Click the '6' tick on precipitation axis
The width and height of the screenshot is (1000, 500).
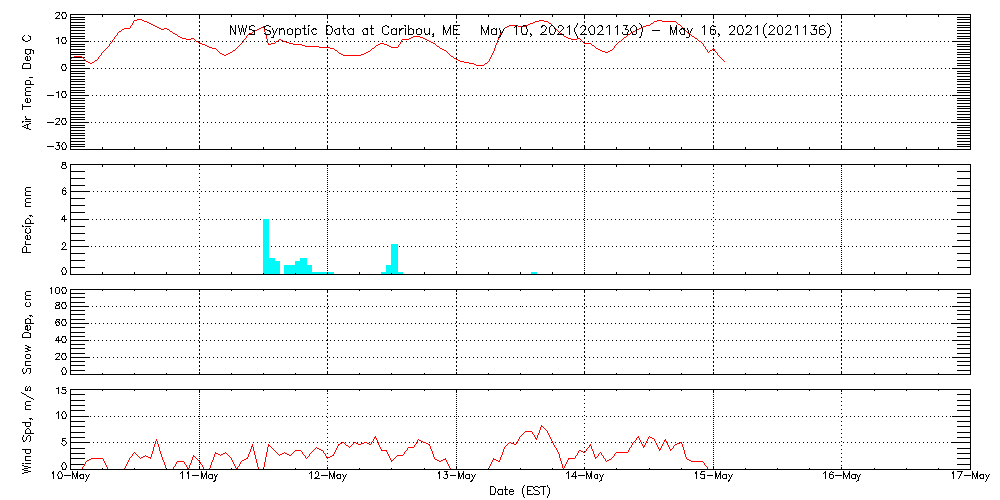click(64, 191)
